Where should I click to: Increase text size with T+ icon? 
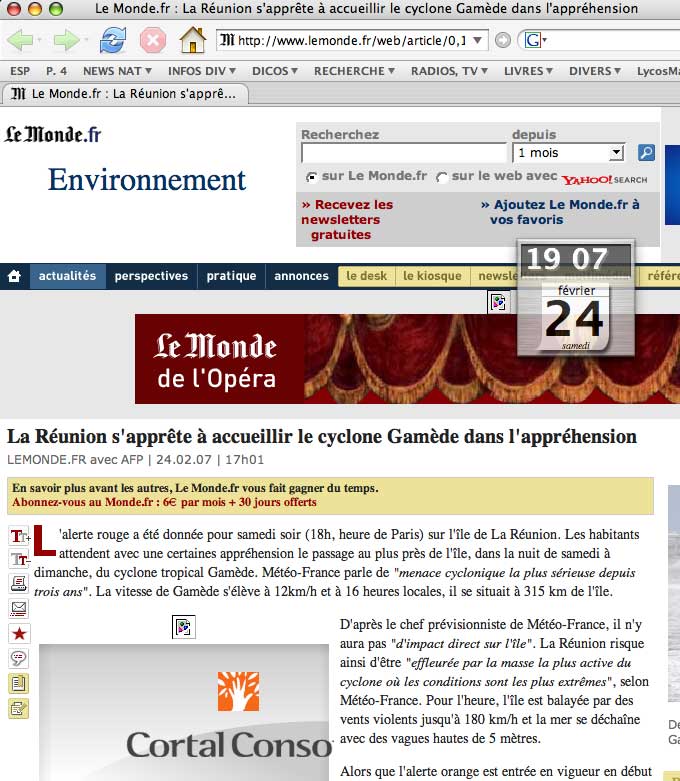click(x=19, y=536)
